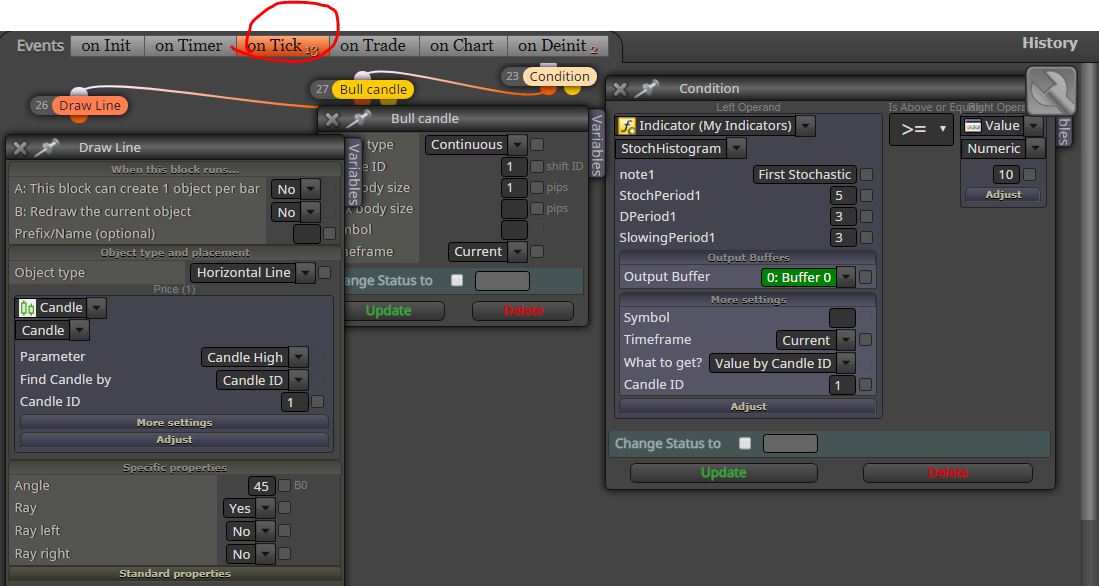Open dropdown for option A one object per bar
1099x586 pixels.
point(310,189)
